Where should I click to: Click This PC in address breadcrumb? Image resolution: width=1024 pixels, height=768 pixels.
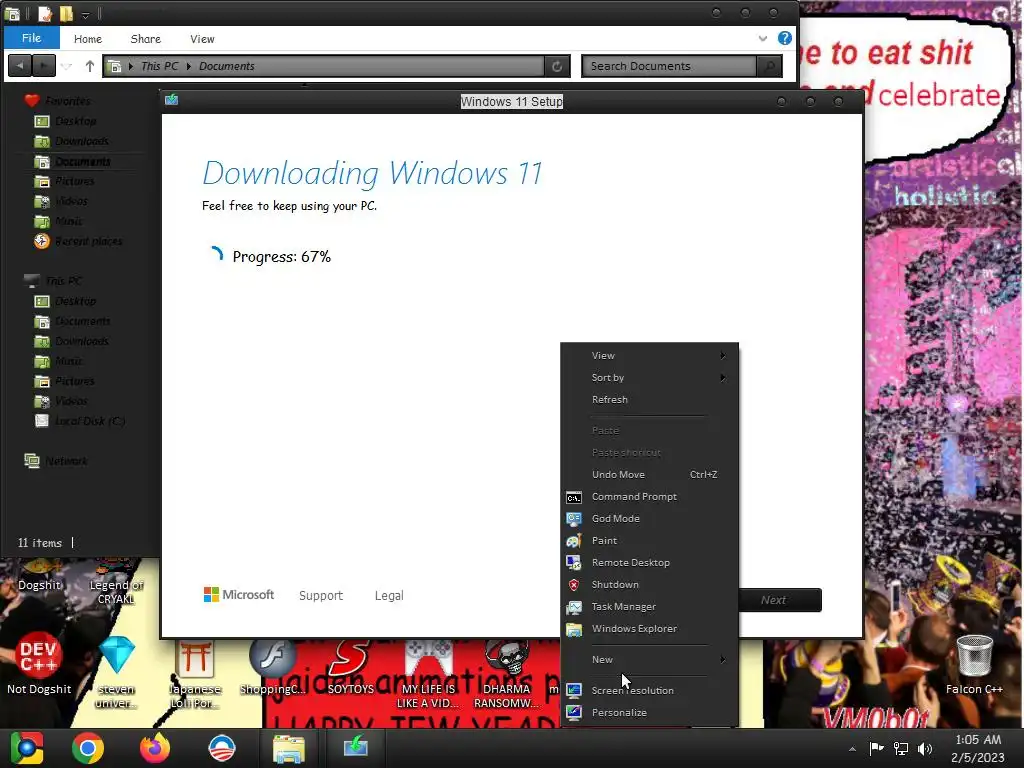tap(159, 66)
